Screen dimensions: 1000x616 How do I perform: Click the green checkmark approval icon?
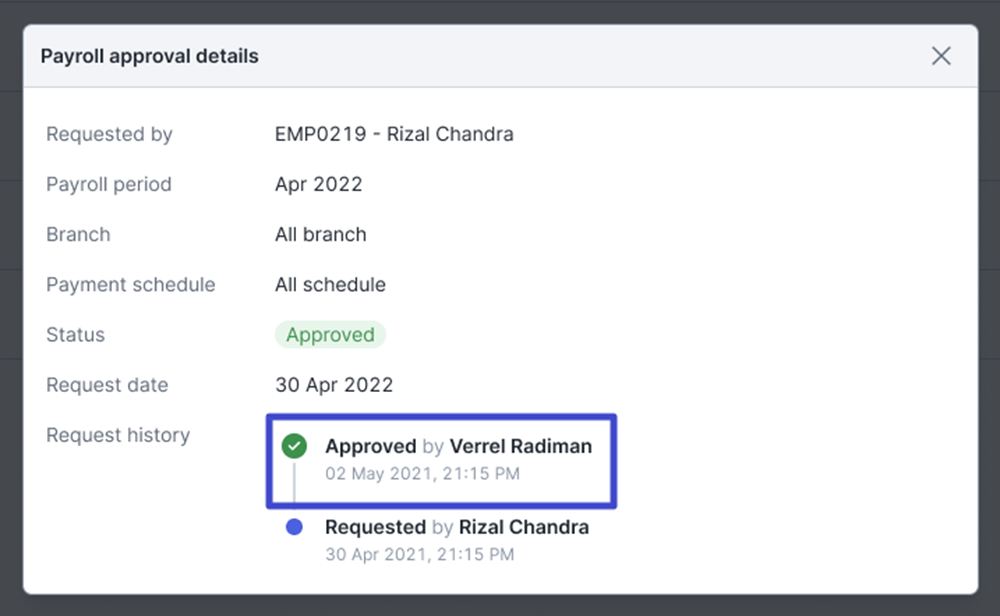294,447
